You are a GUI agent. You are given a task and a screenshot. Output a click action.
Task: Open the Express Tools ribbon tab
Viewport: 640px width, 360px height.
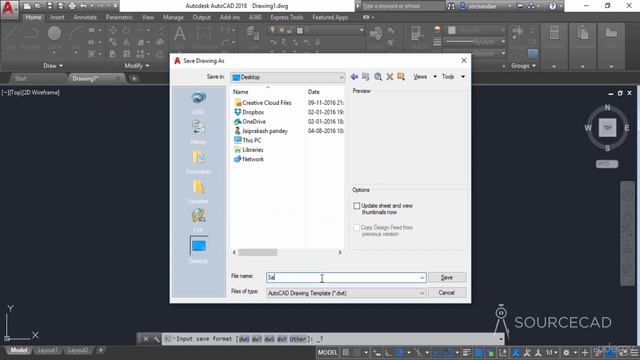click(x=287, y=17)
